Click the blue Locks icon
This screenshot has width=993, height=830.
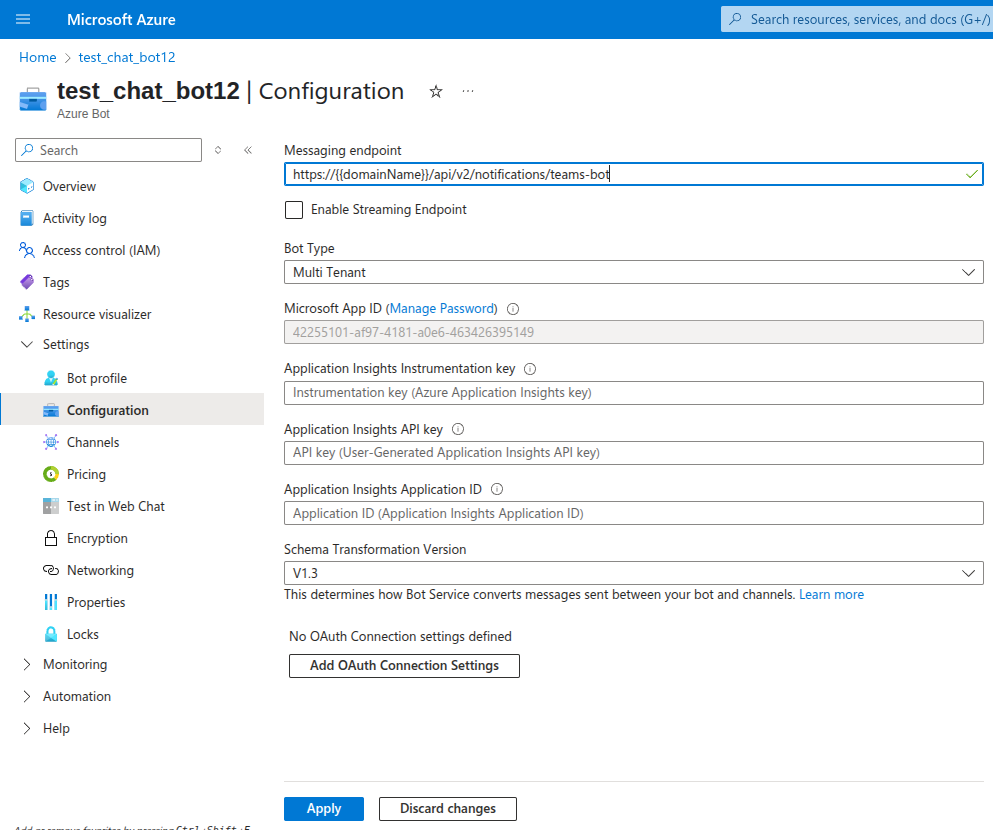click(x=51, y=634)
